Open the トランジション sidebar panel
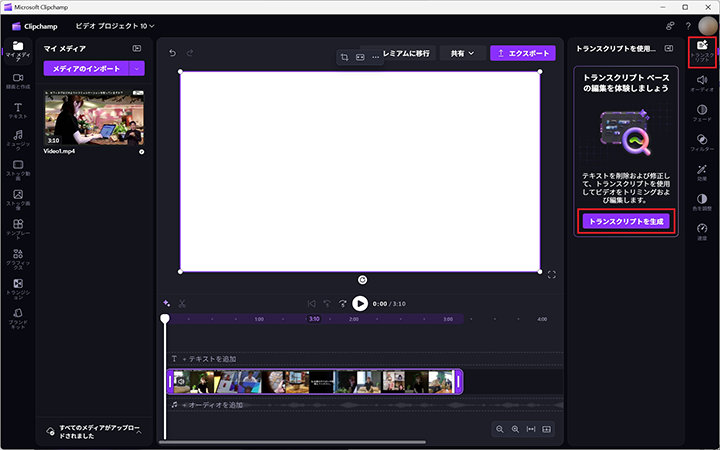 coord(18,288)
